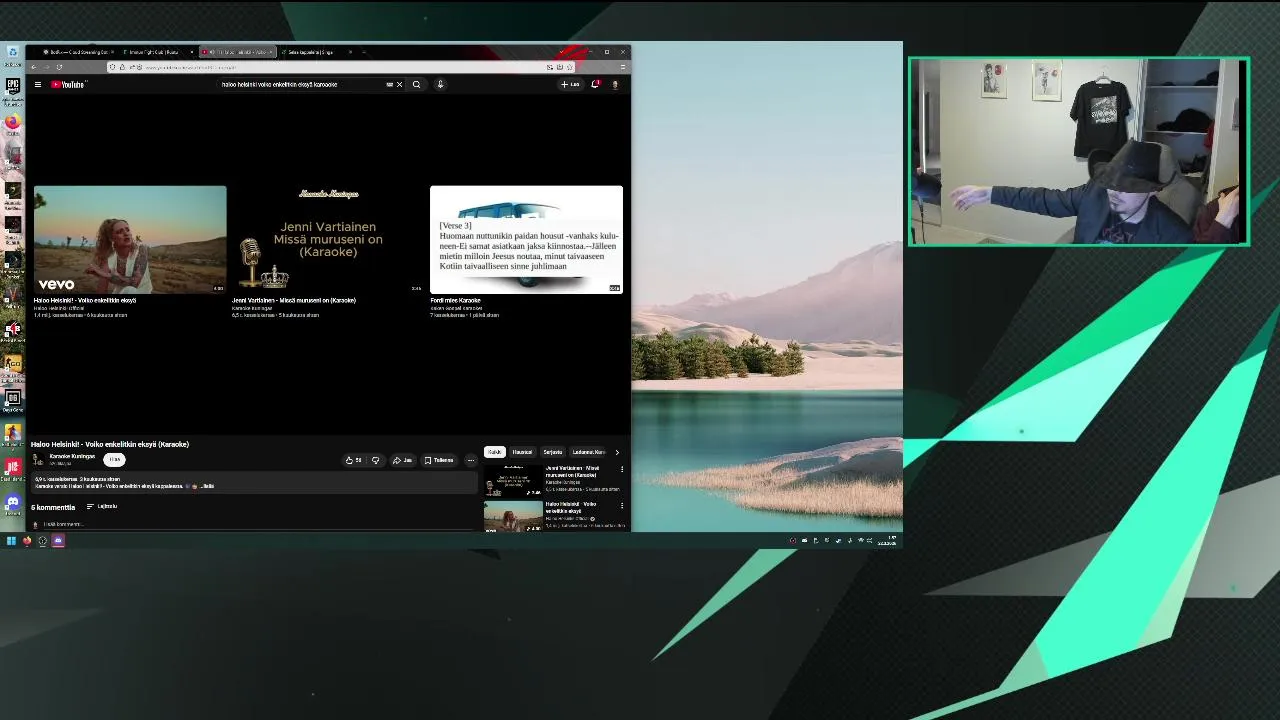1280x720 pixels.
Task: Select the Ladannut: Karaoke filter chip
Action: 589,452
